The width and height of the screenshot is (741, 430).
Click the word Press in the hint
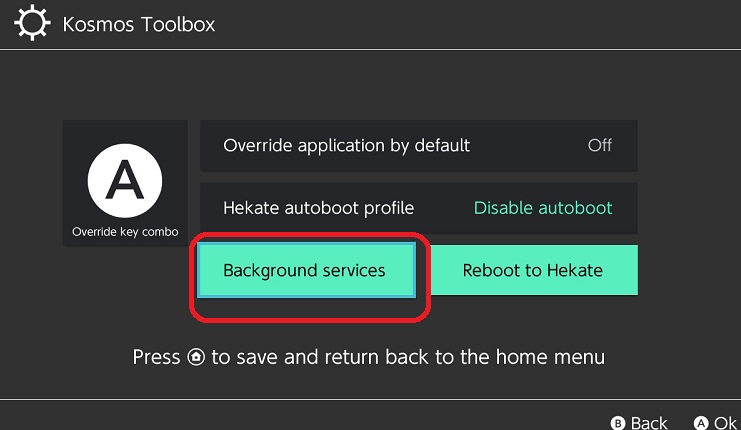point(156,357)
